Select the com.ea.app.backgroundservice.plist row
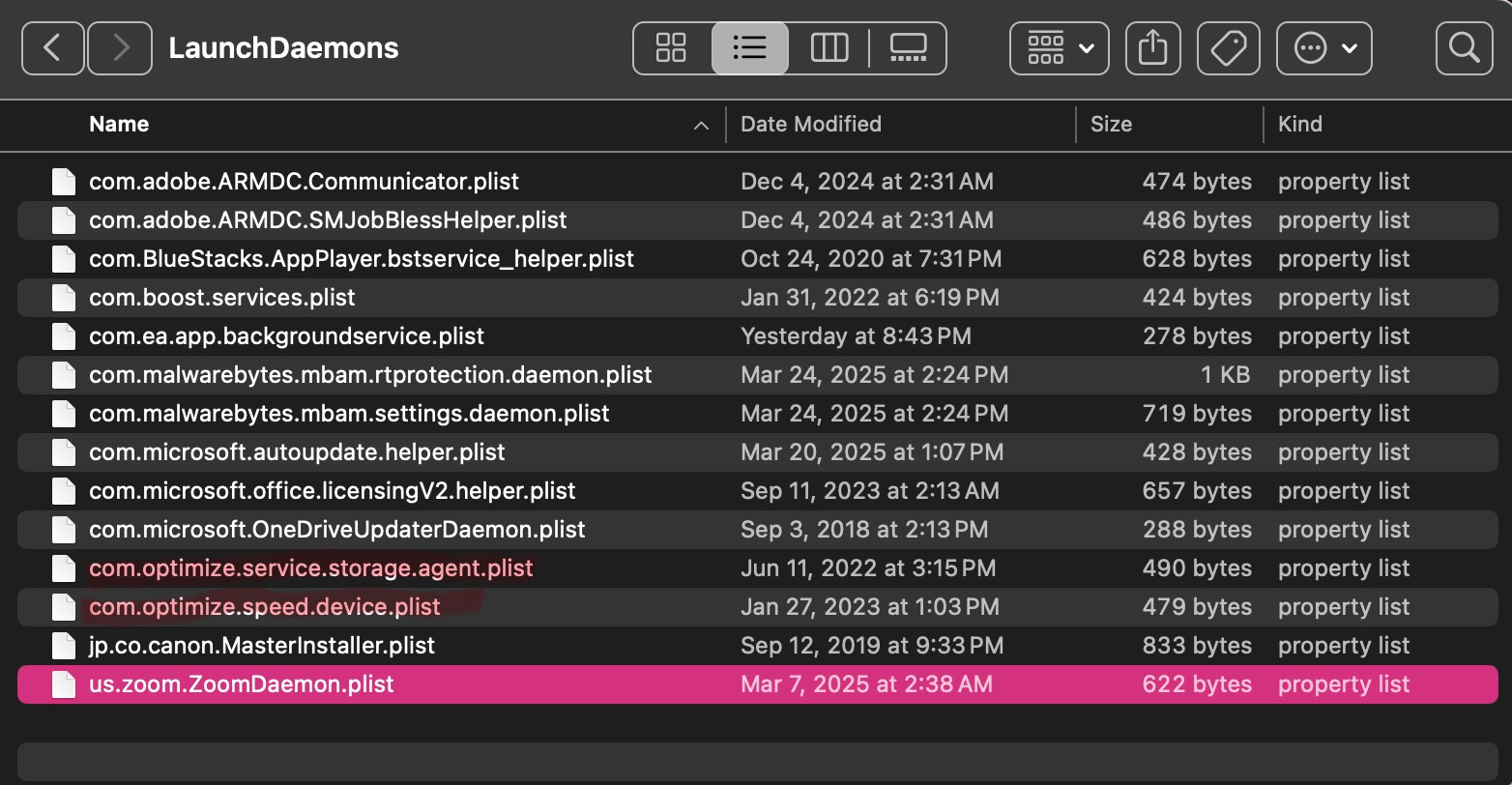 pyautogui.click(x=286, y=336)
